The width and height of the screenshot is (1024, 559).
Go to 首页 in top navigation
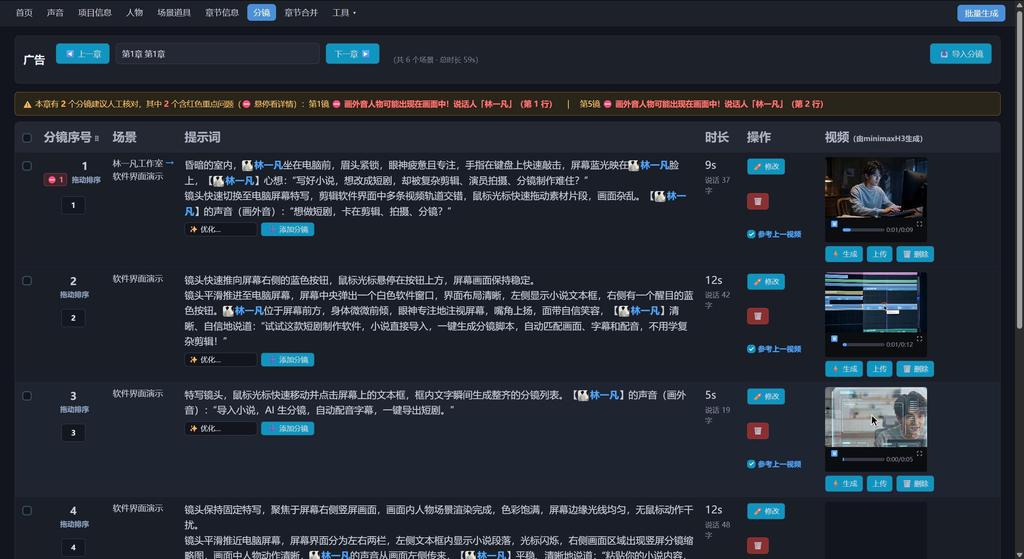(x=24, y=12)
